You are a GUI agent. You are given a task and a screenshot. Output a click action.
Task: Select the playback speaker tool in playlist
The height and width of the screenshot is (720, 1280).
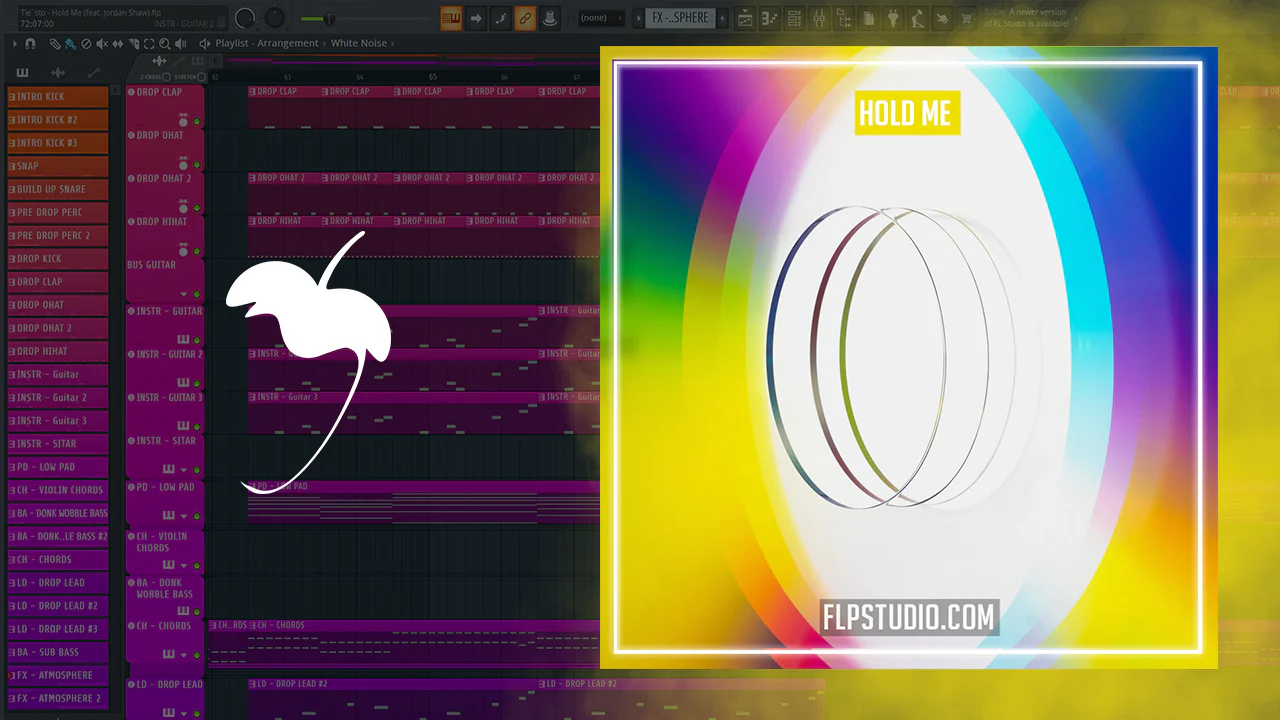[x=181, y=44]
